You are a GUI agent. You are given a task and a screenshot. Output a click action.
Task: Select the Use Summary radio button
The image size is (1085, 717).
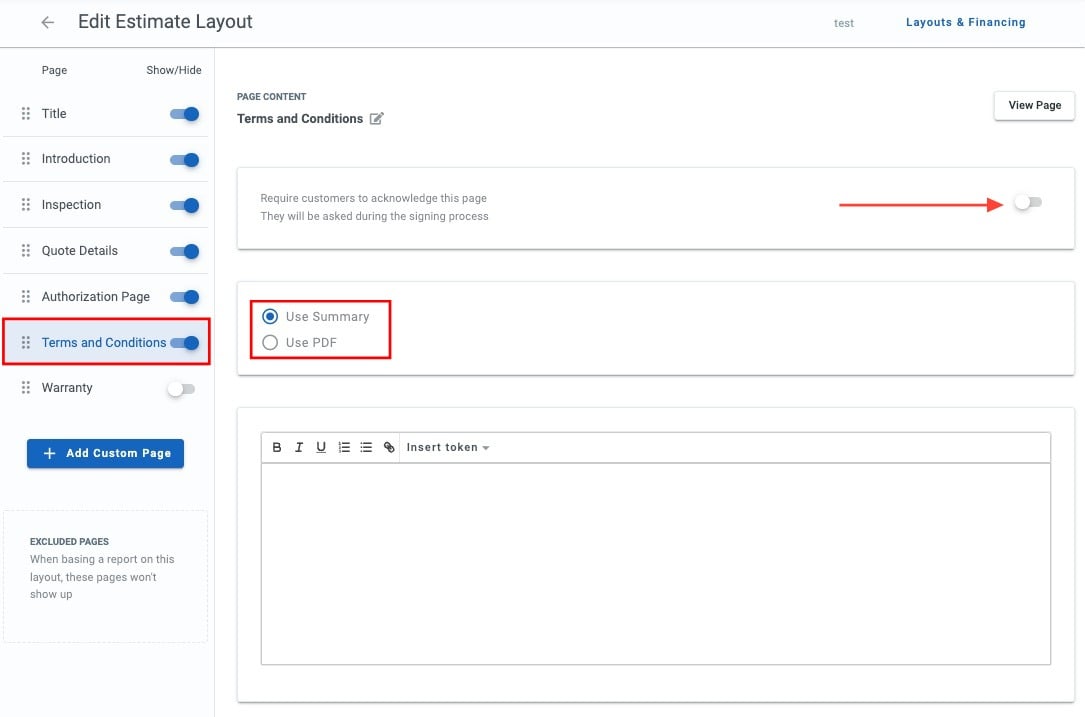coord(270,316)
